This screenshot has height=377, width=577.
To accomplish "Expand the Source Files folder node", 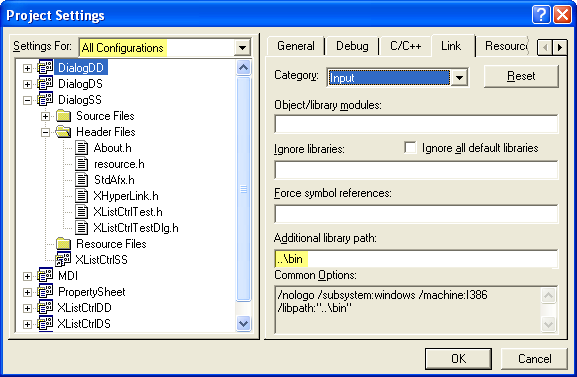I will coord(45,116).
